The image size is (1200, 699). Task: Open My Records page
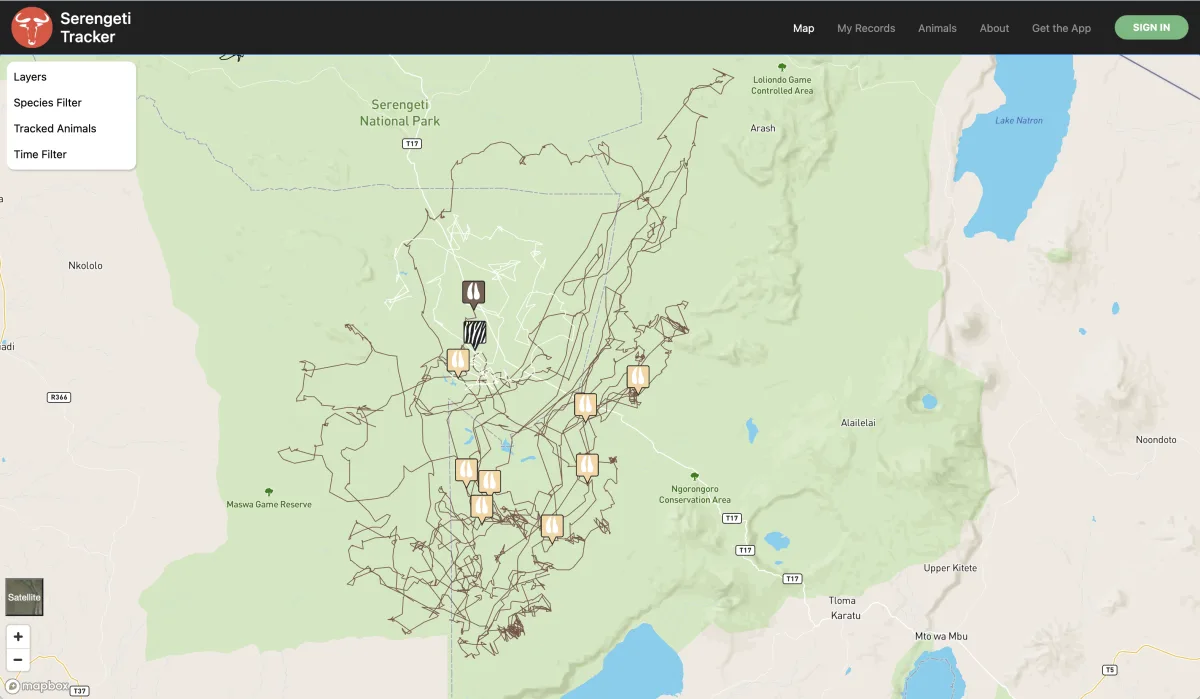coord(866,28)
